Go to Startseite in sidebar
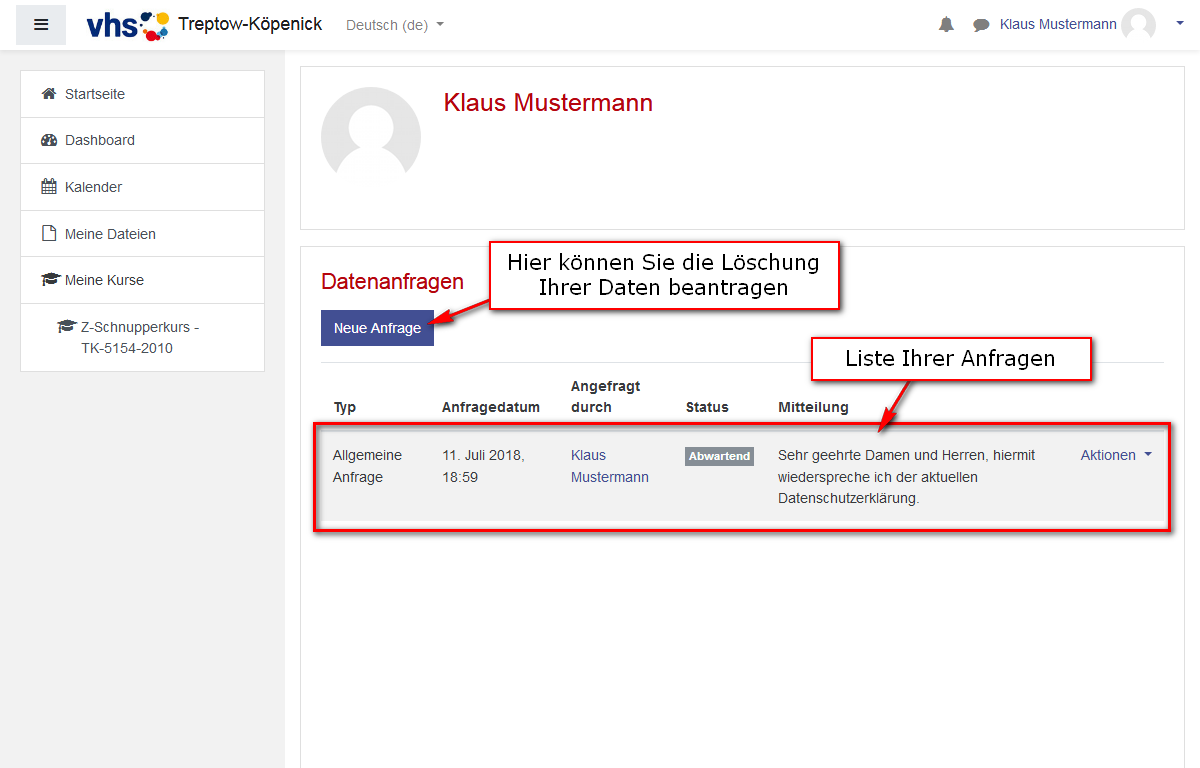This screenshot has width=1200, height=768. [x=142, y=94]
